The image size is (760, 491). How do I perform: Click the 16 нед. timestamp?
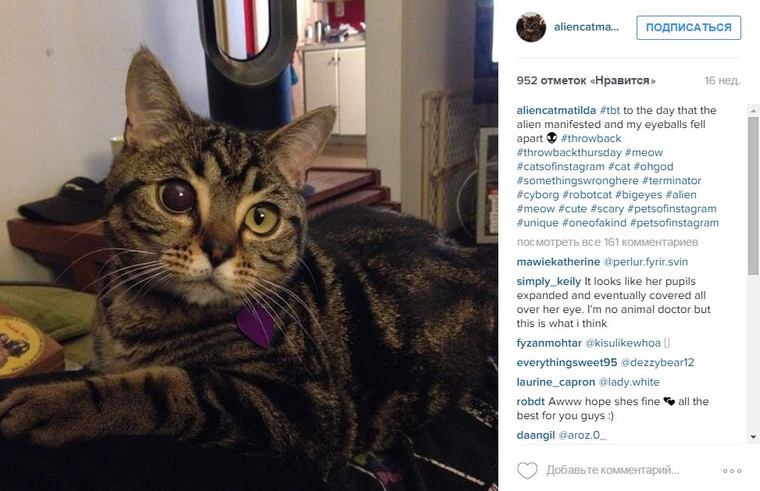pos(722,80)
